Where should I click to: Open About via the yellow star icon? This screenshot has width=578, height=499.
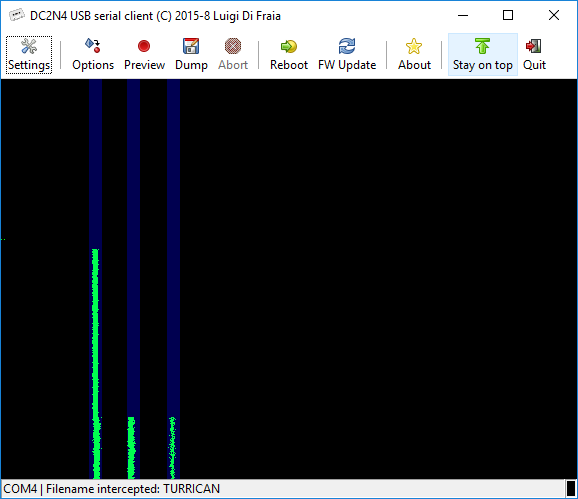click(414, 46)
